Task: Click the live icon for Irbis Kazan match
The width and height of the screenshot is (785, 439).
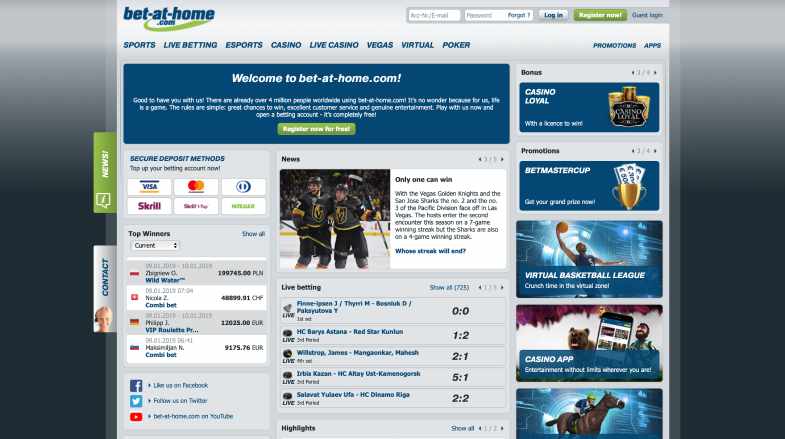Action: (288, 377)
